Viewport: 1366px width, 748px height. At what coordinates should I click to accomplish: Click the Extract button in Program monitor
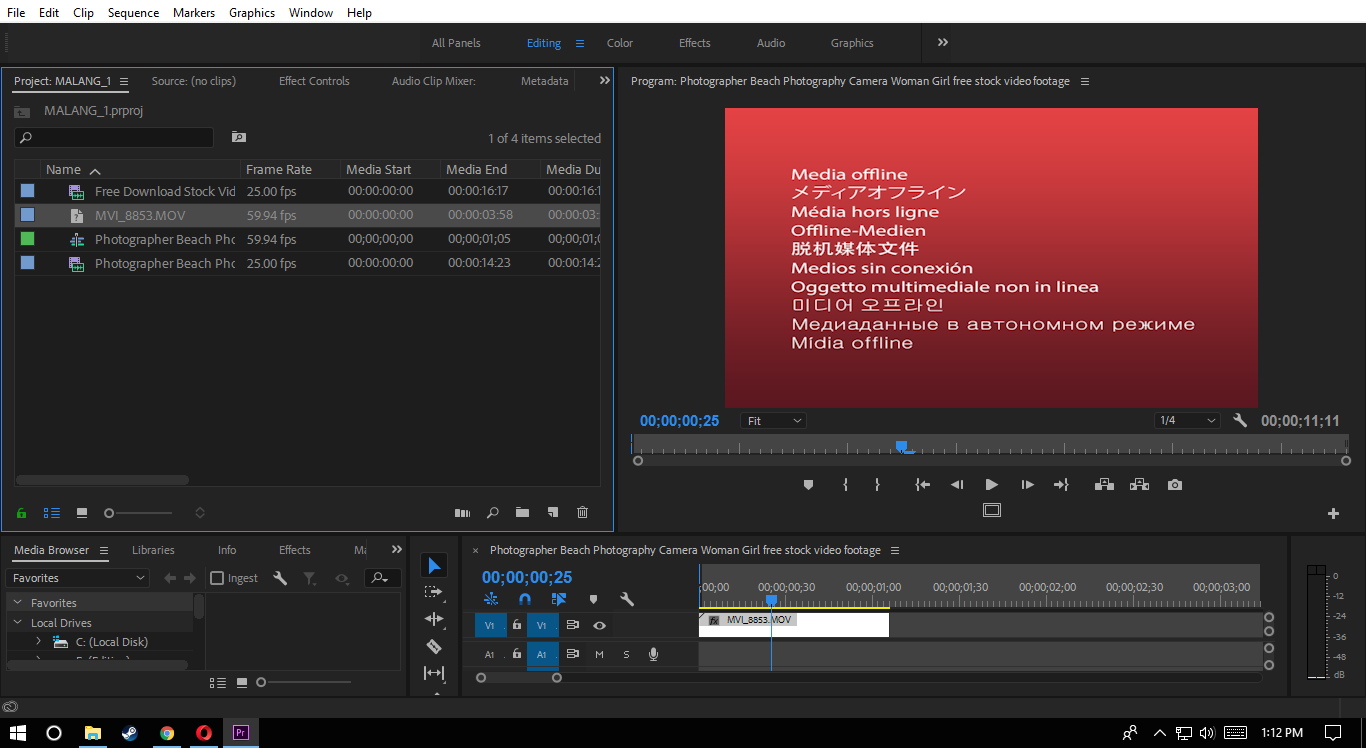(x=1139, y=485)
